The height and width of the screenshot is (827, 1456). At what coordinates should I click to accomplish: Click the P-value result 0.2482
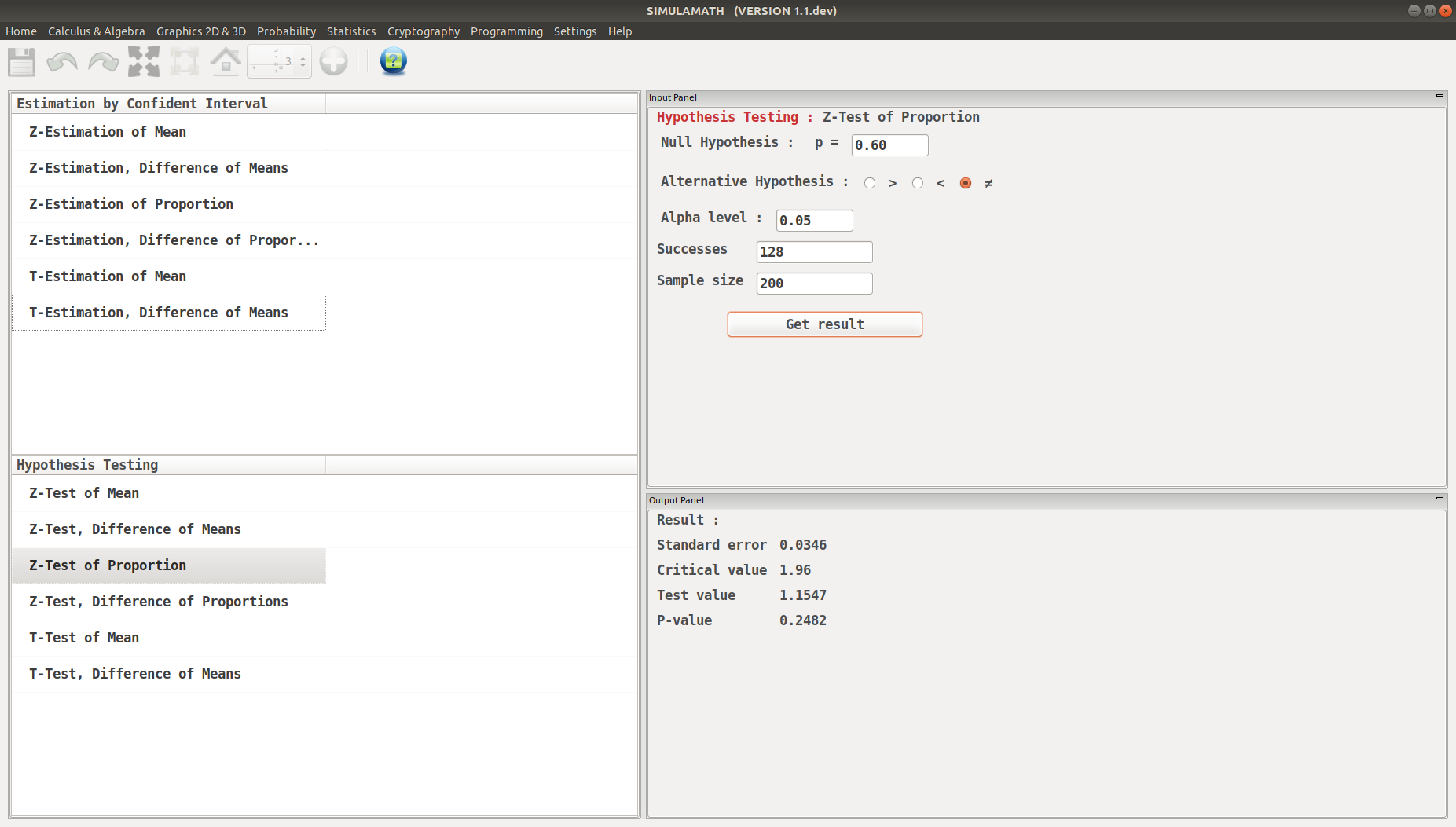coord(802,620)
